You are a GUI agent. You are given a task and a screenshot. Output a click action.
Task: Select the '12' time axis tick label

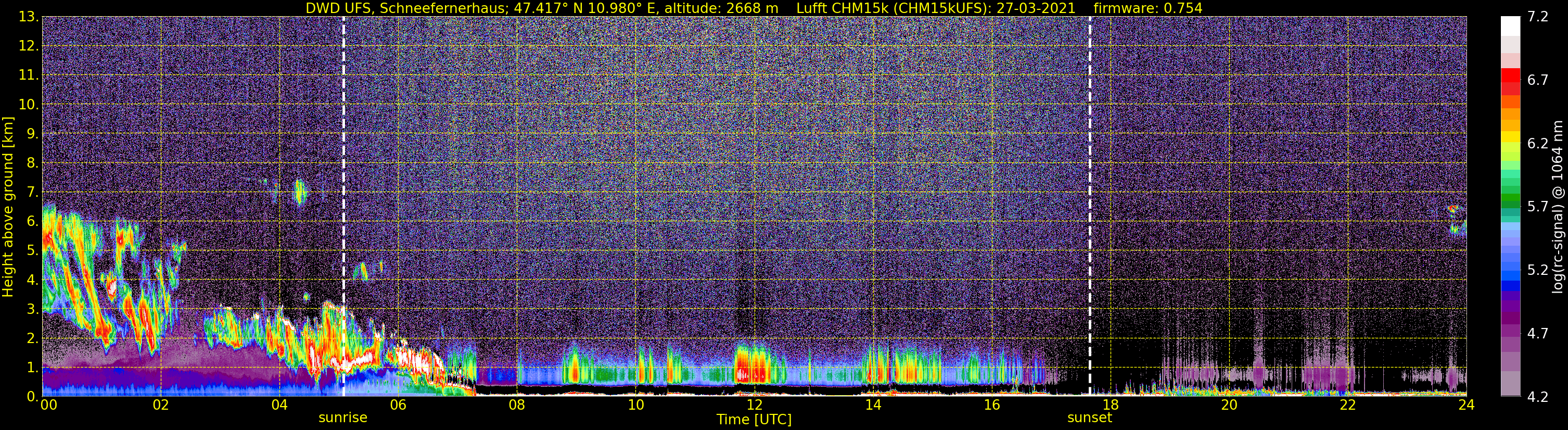pos(754,406)
